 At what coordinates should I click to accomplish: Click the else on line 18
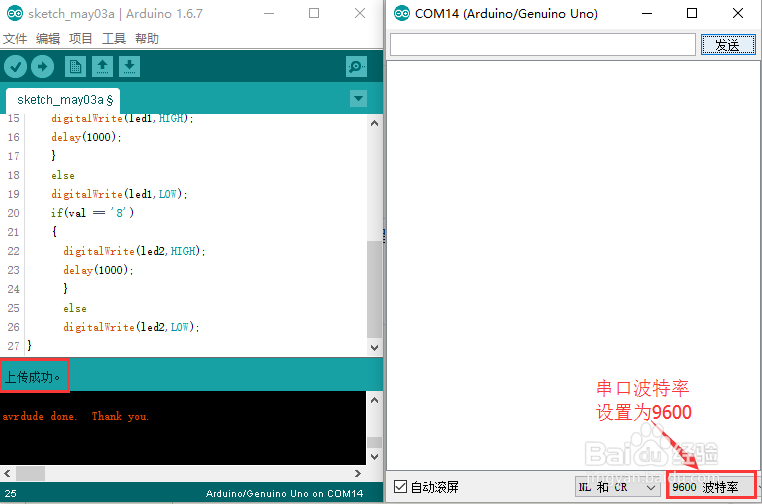[63, 175]
